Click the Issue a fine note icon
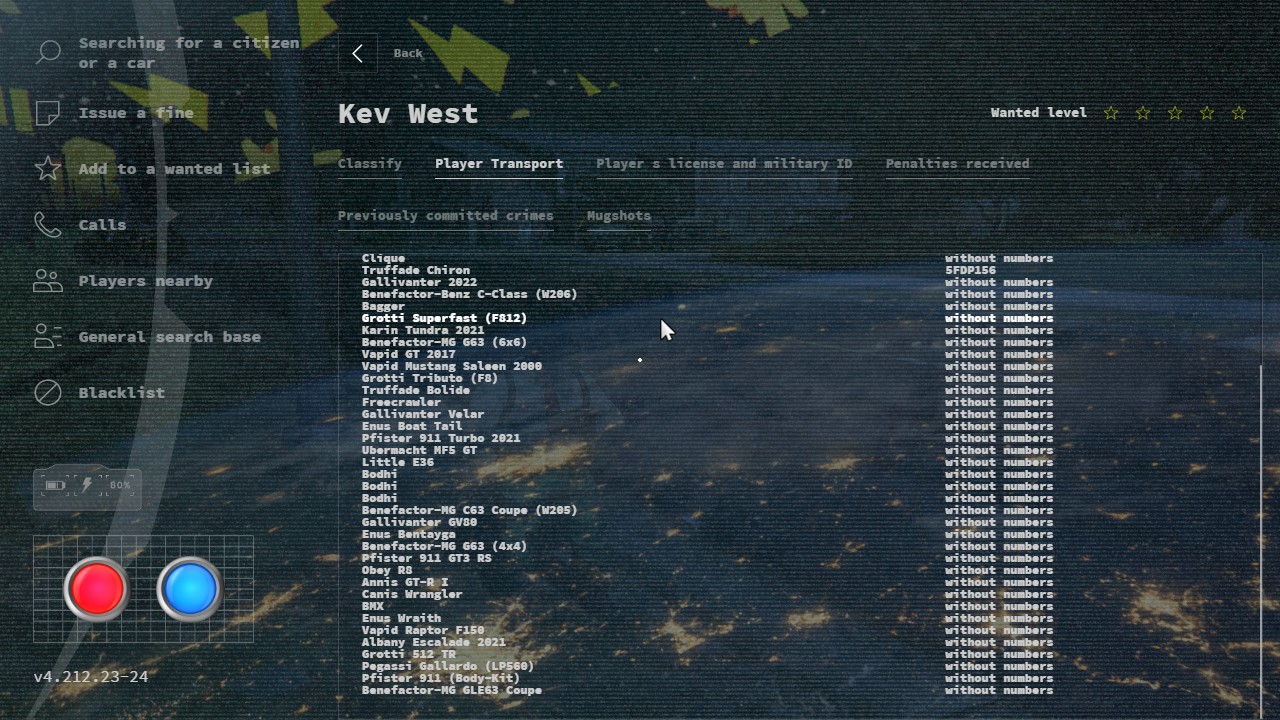The height and width of the screenshot is (720, 1280). tap(48, 113)
